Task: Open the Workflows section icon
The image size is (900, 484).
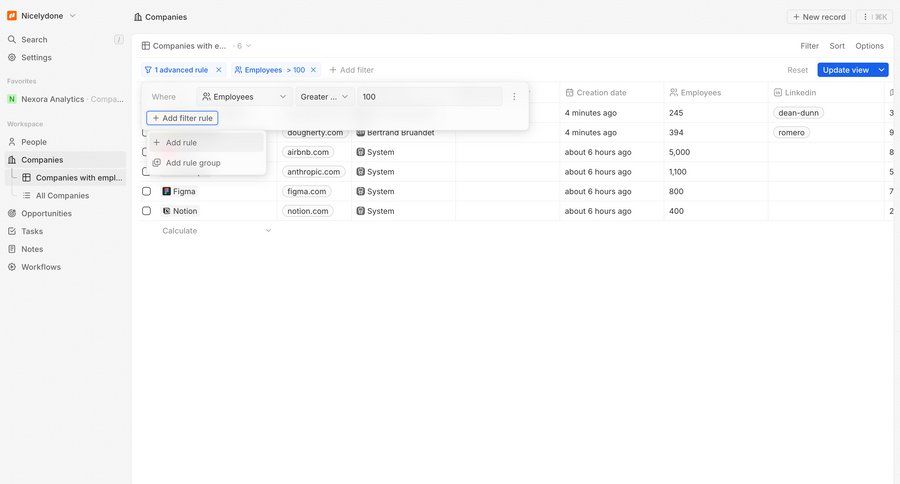Action: (x=12, y=267)
